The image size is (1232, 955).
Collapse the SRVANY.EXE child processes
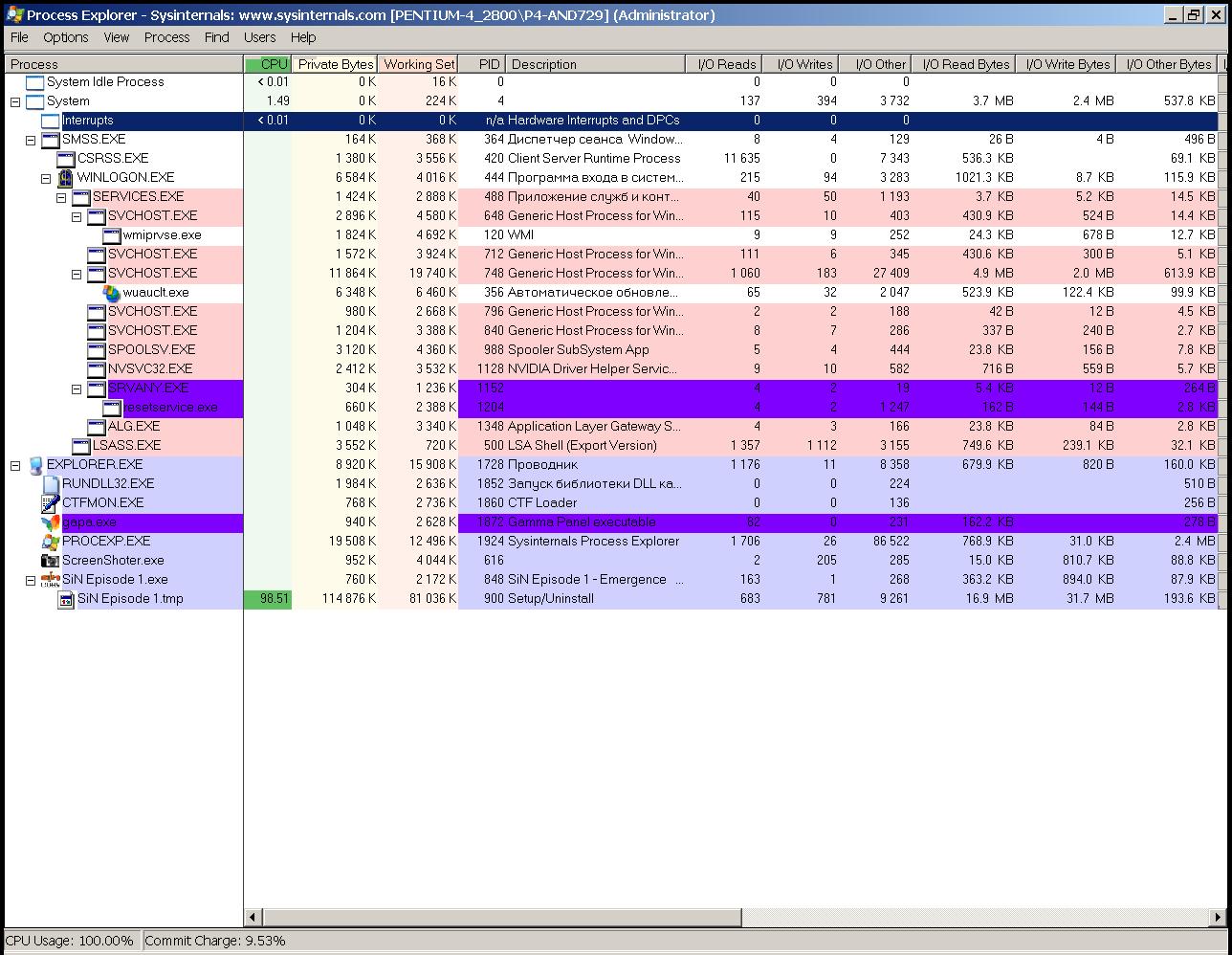[x=77, y=389]
